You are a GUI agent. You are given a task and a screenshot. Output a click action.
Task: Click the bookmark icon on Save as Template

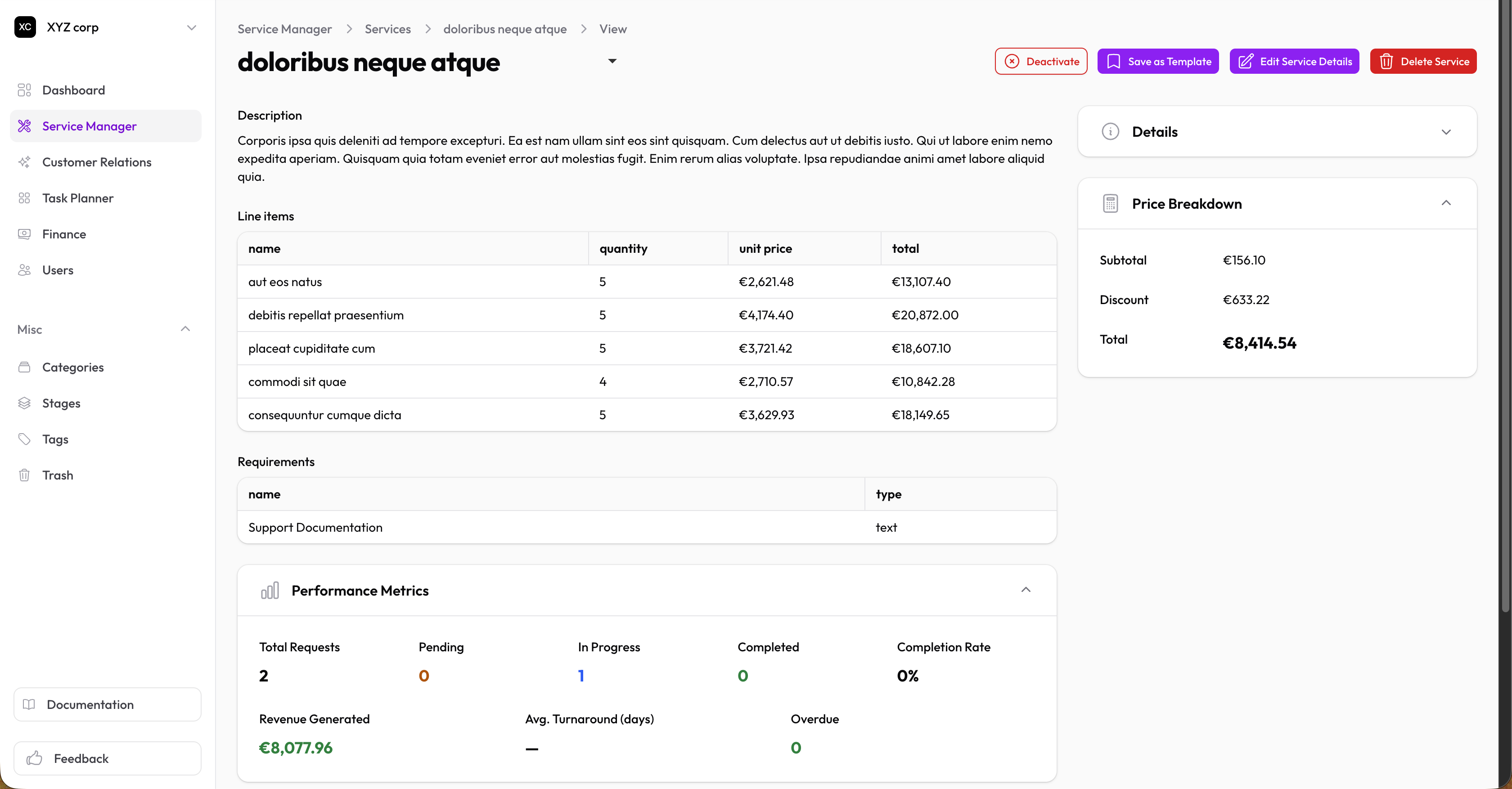pyautogui.click(x=1113, y=62)
